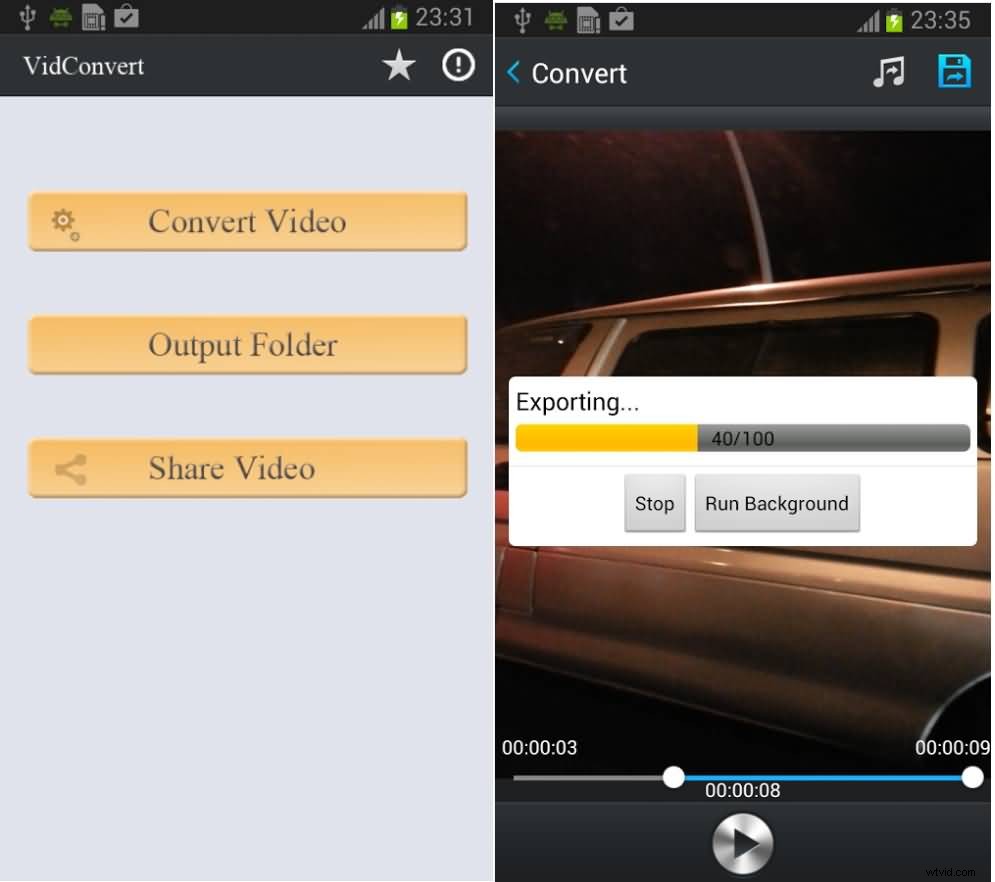The height and width of the screenshot is (882, 995).
Task: Click the star rating icon in VidConvert toolbar
Action: [398, 64]
